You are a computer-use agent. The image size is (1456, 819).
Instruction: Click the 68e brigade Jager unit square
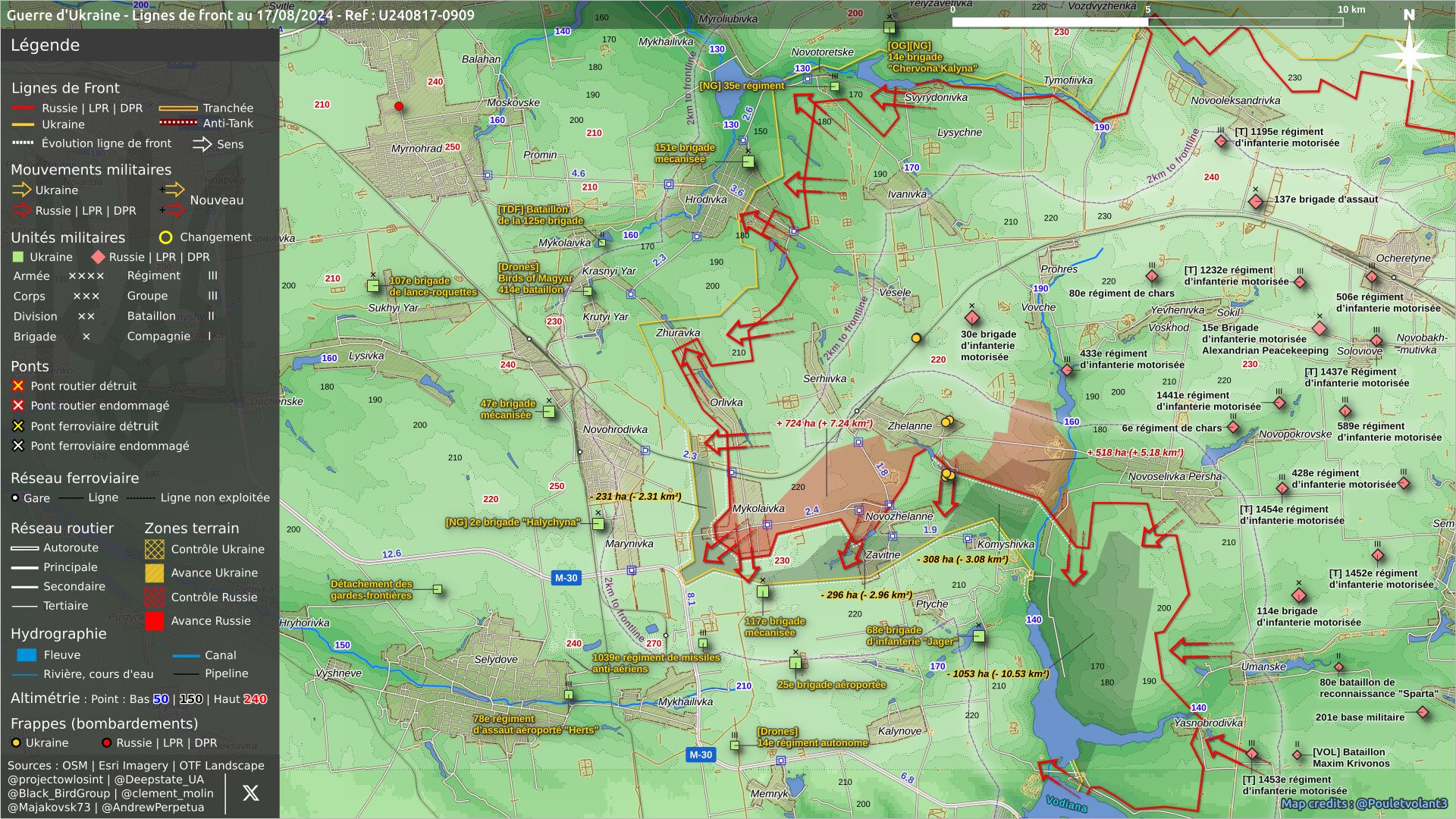point(979,636)
